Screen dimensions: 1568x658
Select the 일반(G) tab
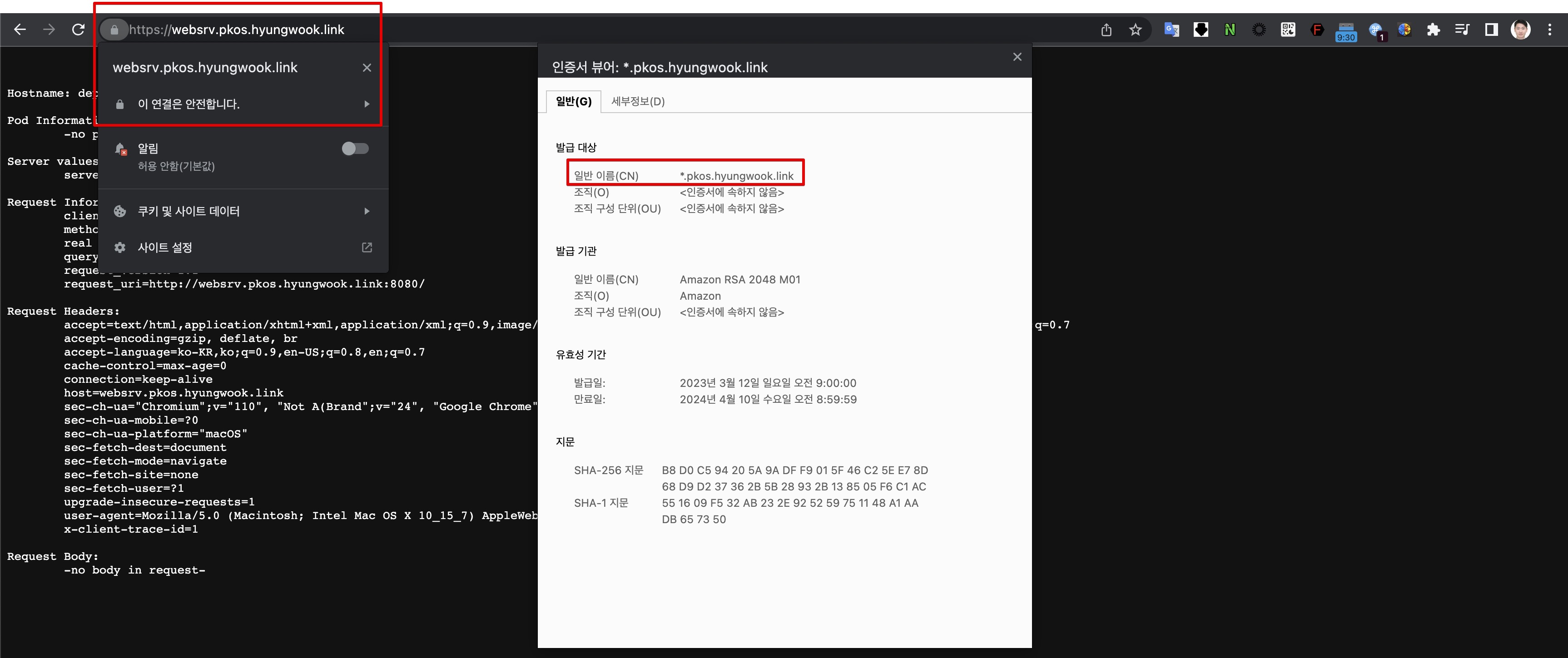coord(573,102)
